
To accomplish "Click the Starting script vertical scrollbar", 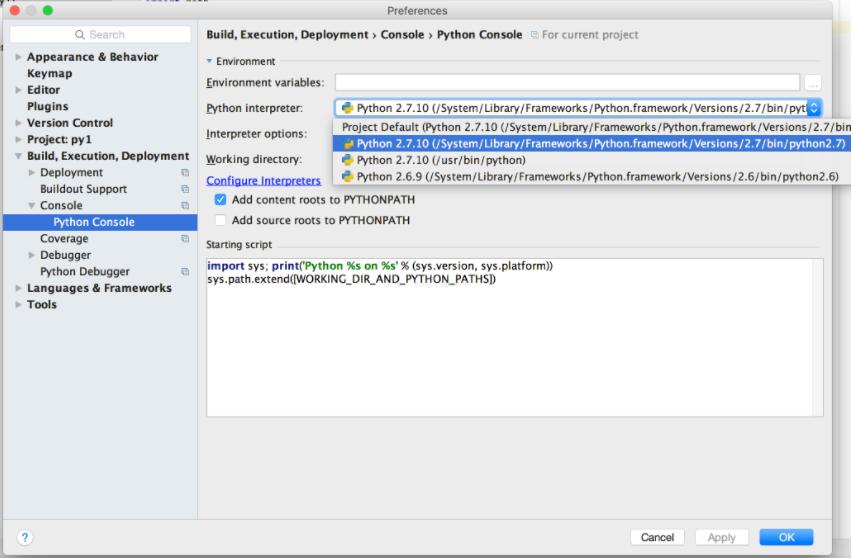I will point(818,338).
